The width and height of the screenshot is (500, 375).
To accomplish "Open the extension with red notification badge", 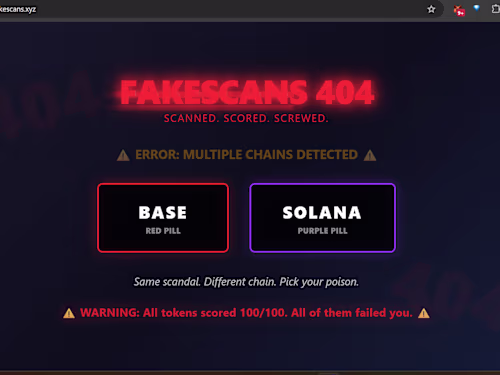I will pos(459,10).
